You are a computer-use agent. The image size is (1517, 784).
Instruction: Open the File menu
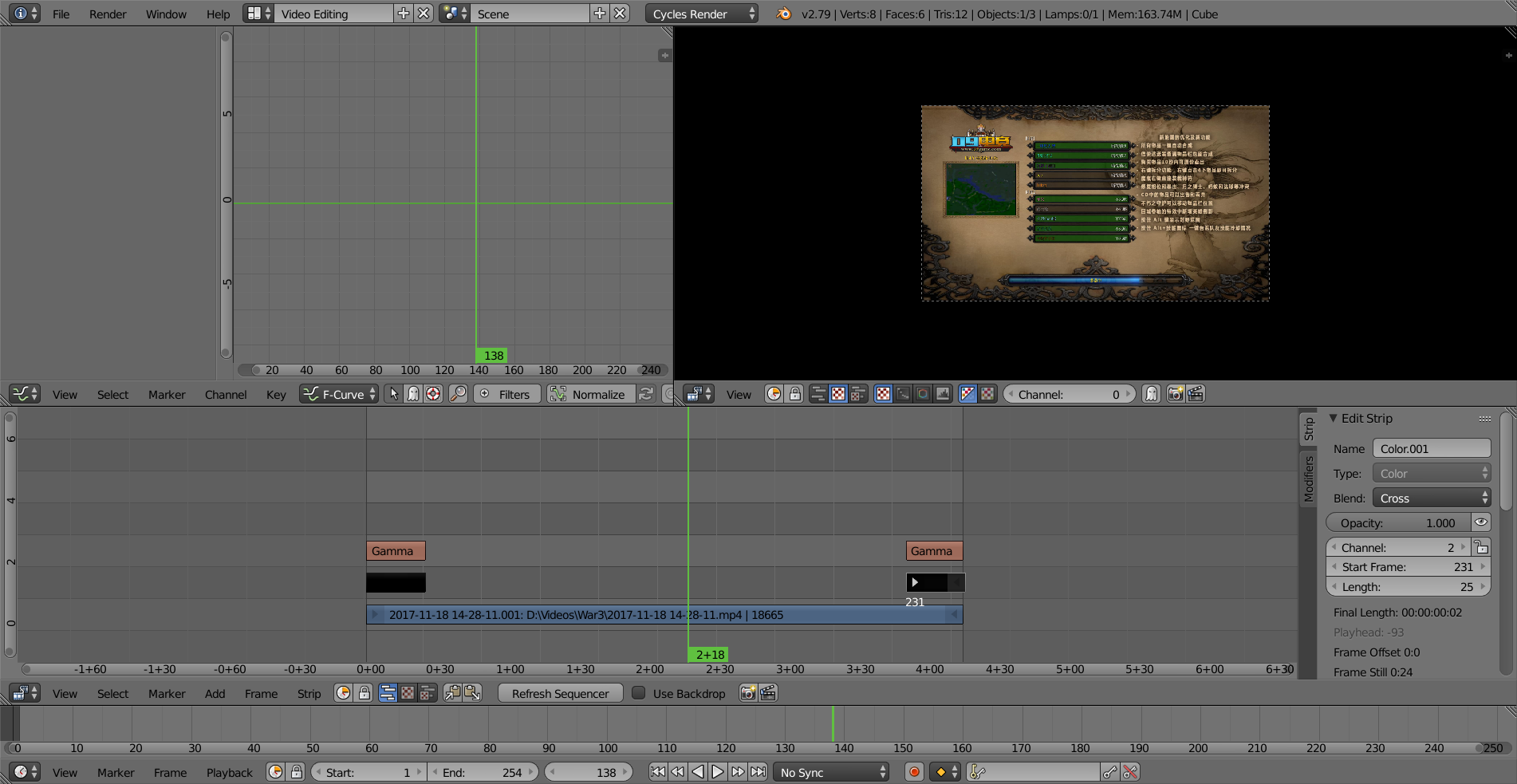pos(61,14)
